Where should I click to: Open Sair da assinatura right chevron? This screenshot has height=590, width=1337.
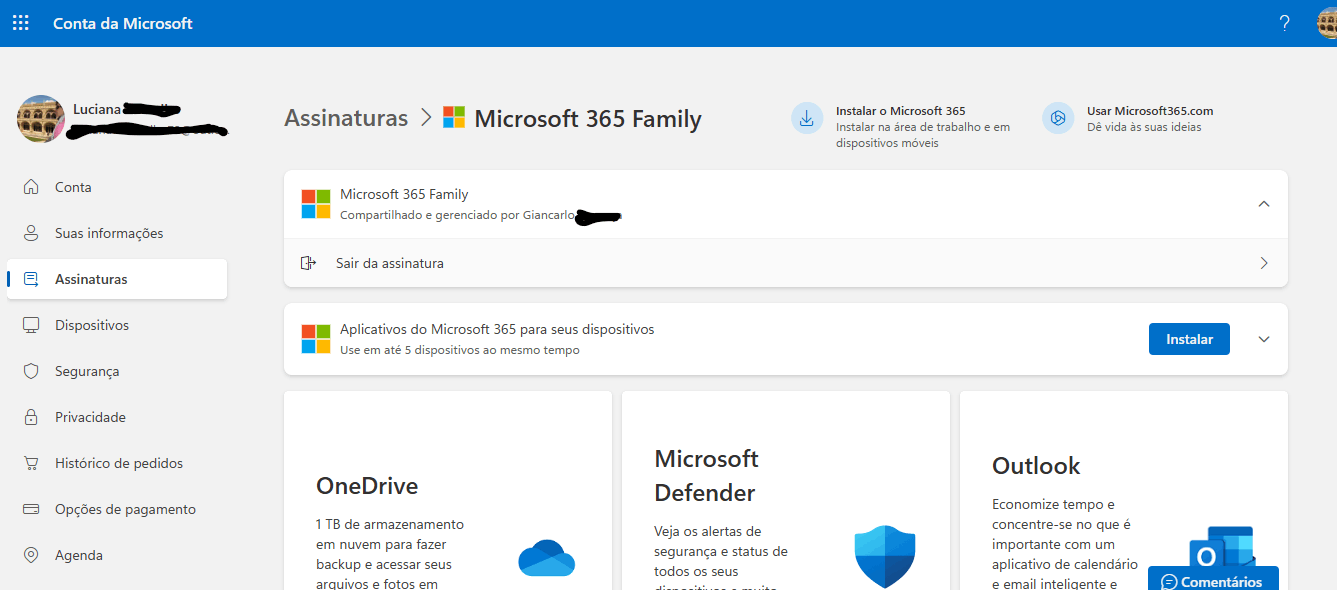pyautogui.click(x=1264, y=263)
